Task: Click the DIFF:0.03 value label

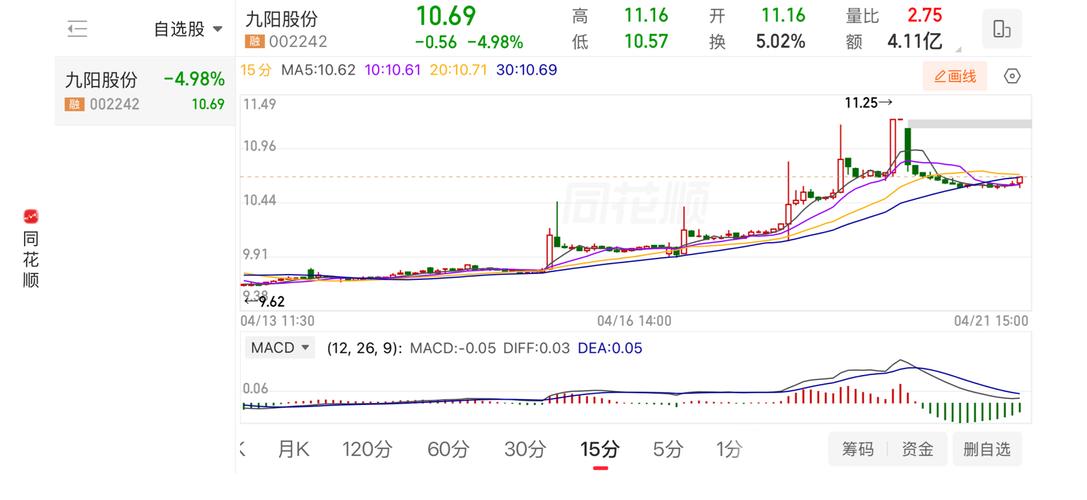Action: [537, 348]
